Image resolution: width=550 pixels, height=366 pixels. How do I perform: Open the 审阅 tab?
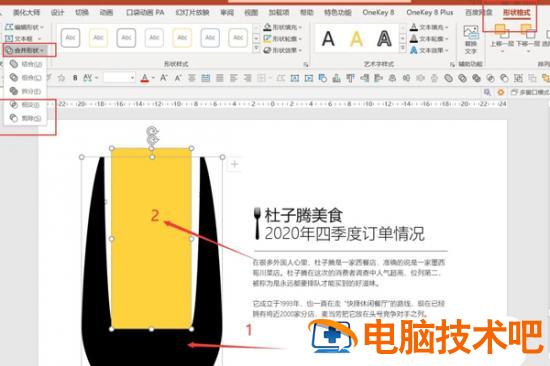227,13
